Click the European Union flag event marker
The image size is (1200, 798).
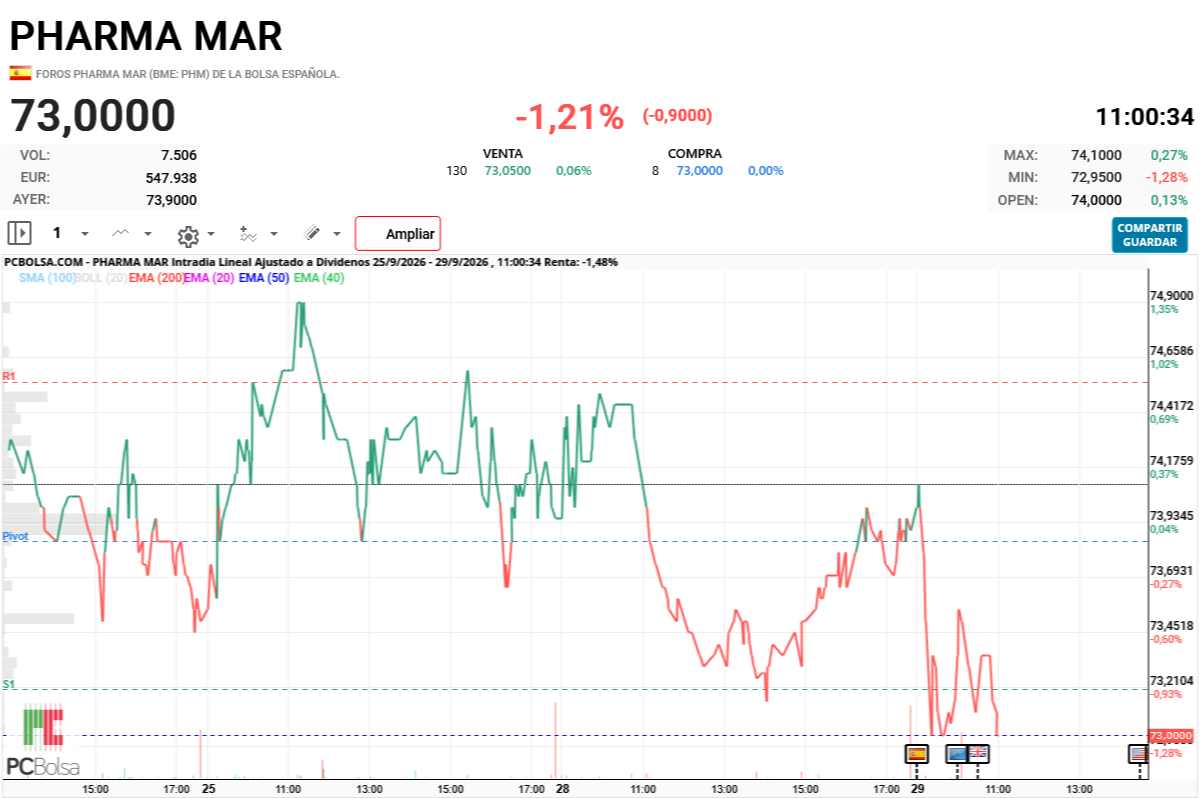pos(957,752)
